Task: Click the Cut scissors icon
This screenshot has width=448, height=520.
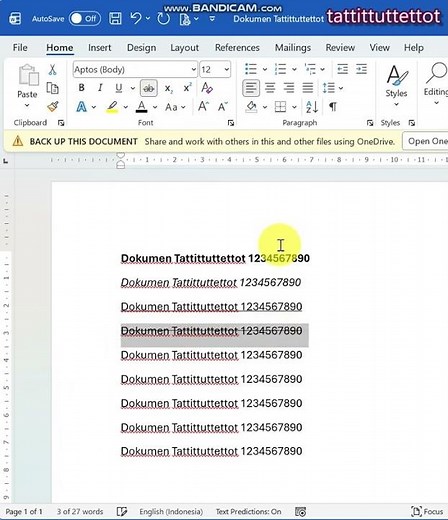Action: coord(52,70)
